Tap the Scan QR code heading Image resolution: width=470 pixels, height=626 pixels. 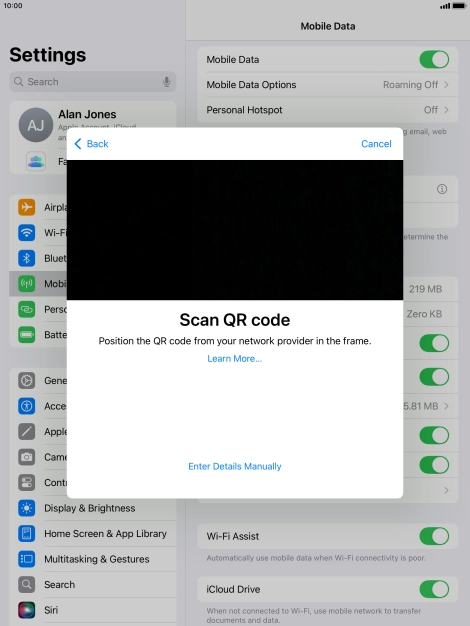pos(235,320)
